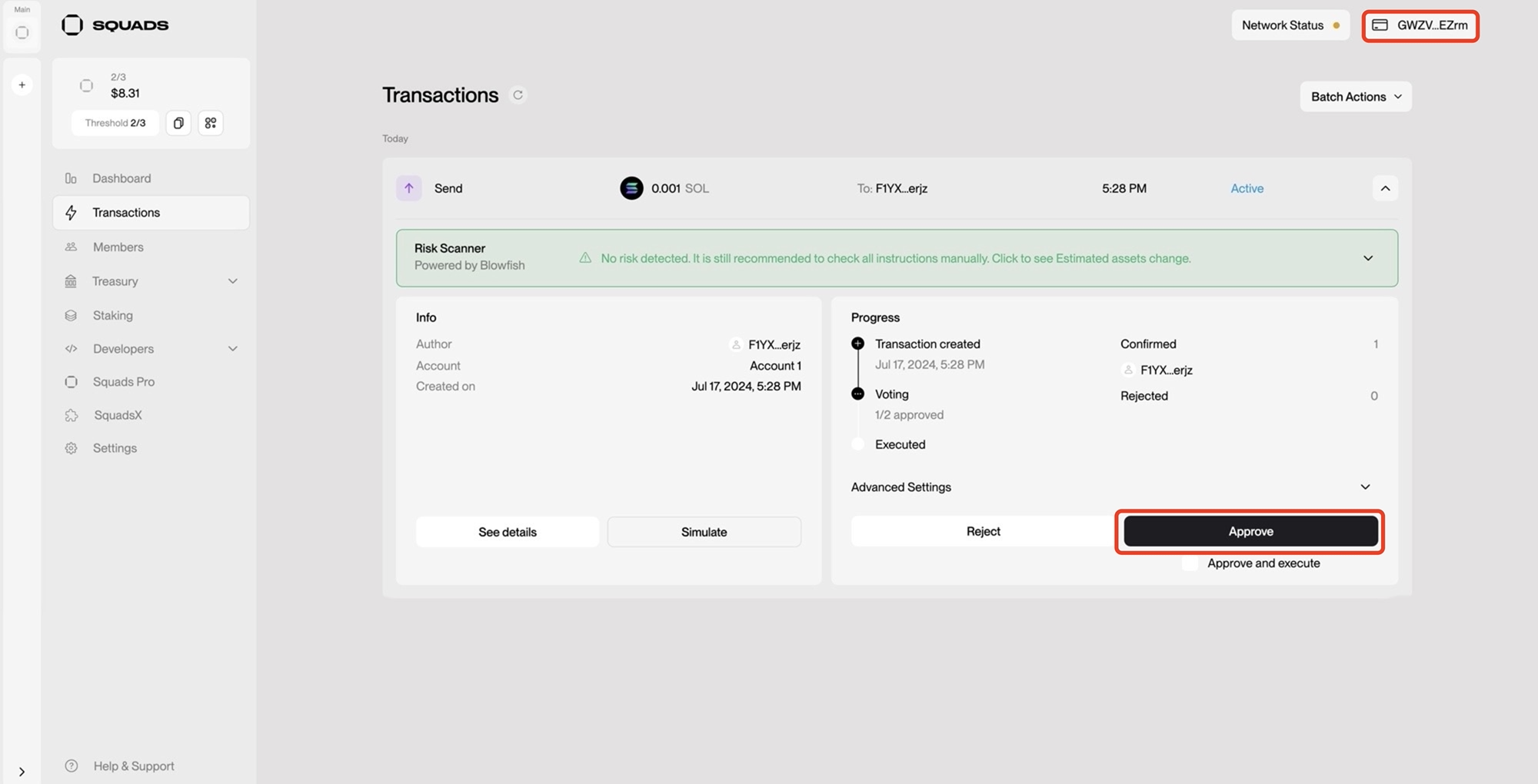Expand the sidebar with bottom arrow icon

coord(22,772)
